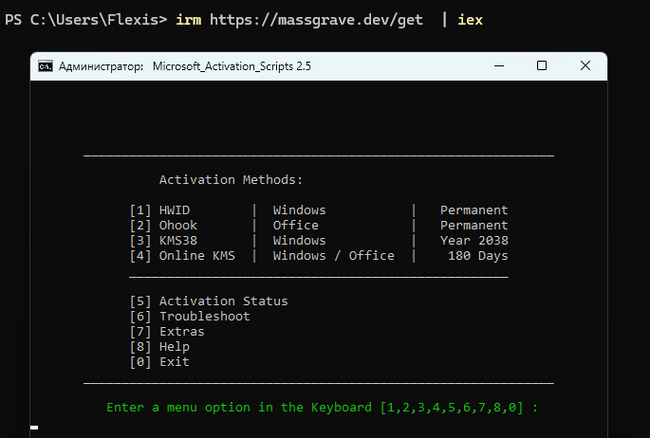Close the Microsoft Activation Scripts window
The image size is (650, 438).
(586, 66)
